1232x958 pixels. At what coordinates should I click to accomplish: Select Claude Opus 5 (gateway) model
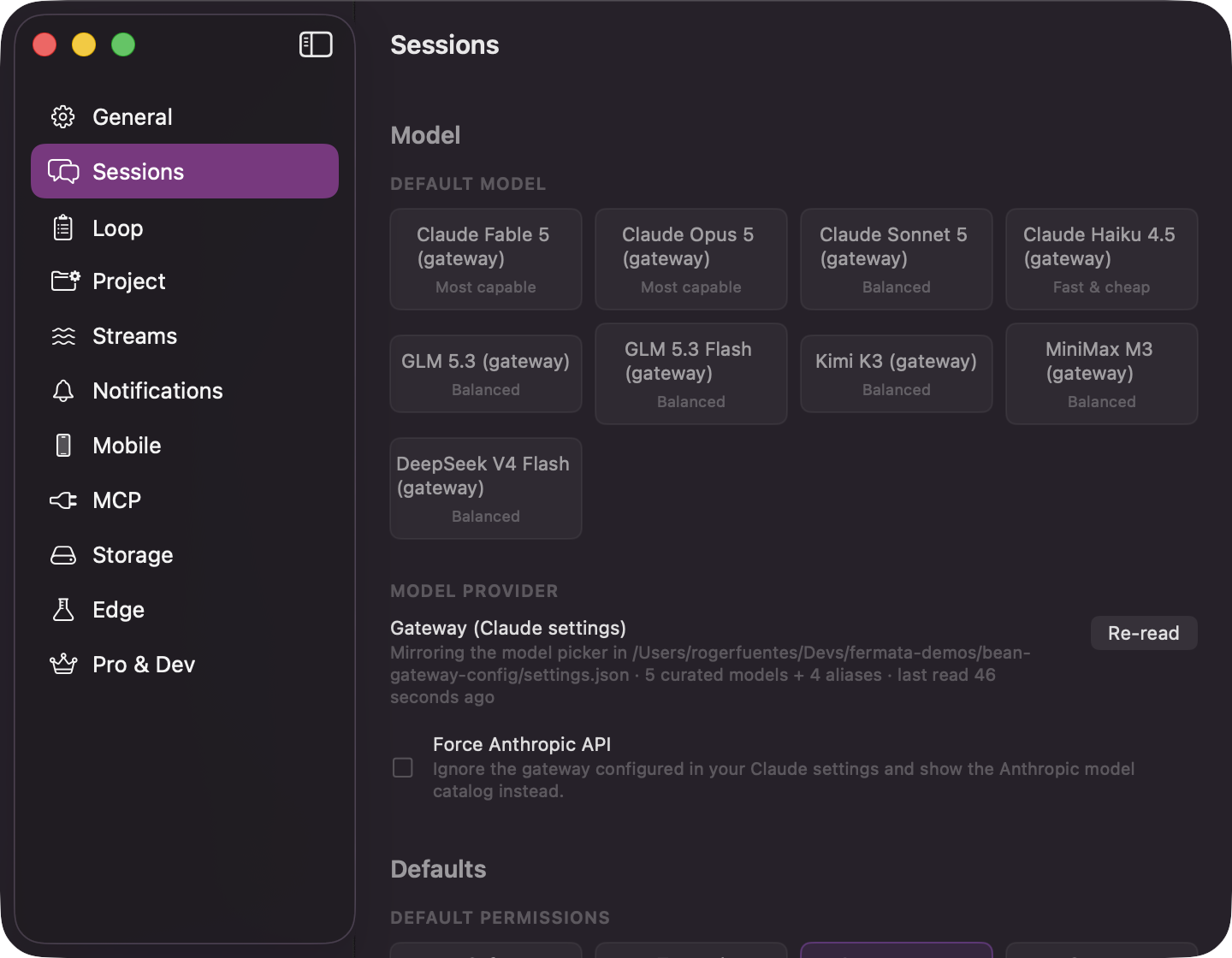[x=691, y=259]
